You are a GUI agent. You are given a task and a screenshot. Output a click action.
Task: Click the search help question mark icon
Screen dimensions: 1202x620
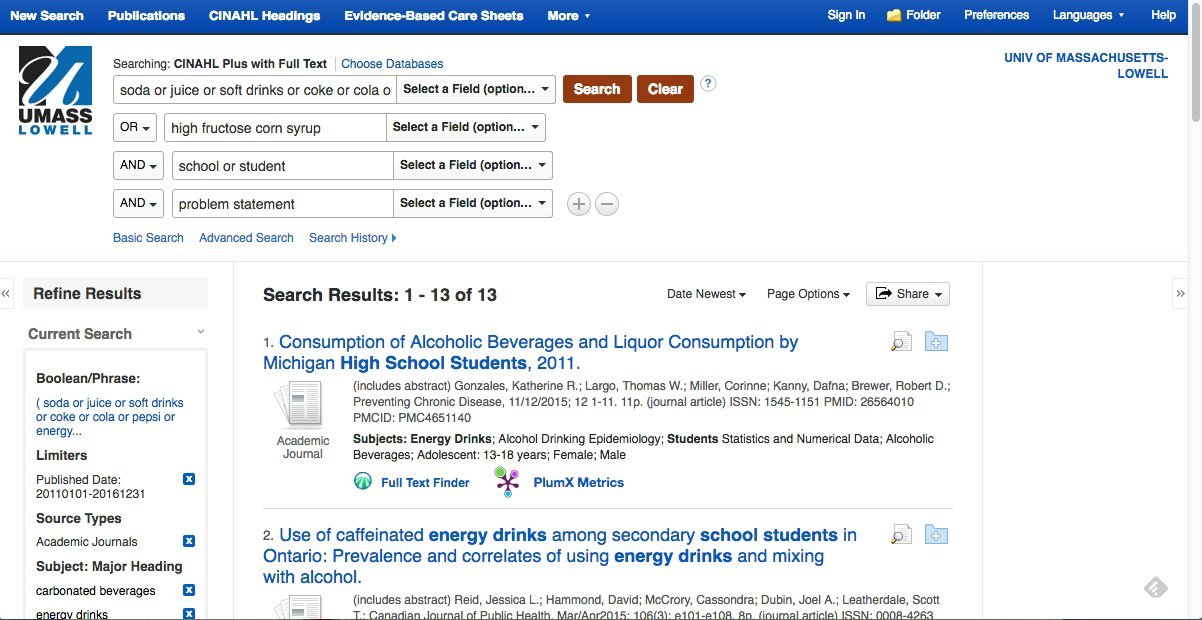(708, 84)
